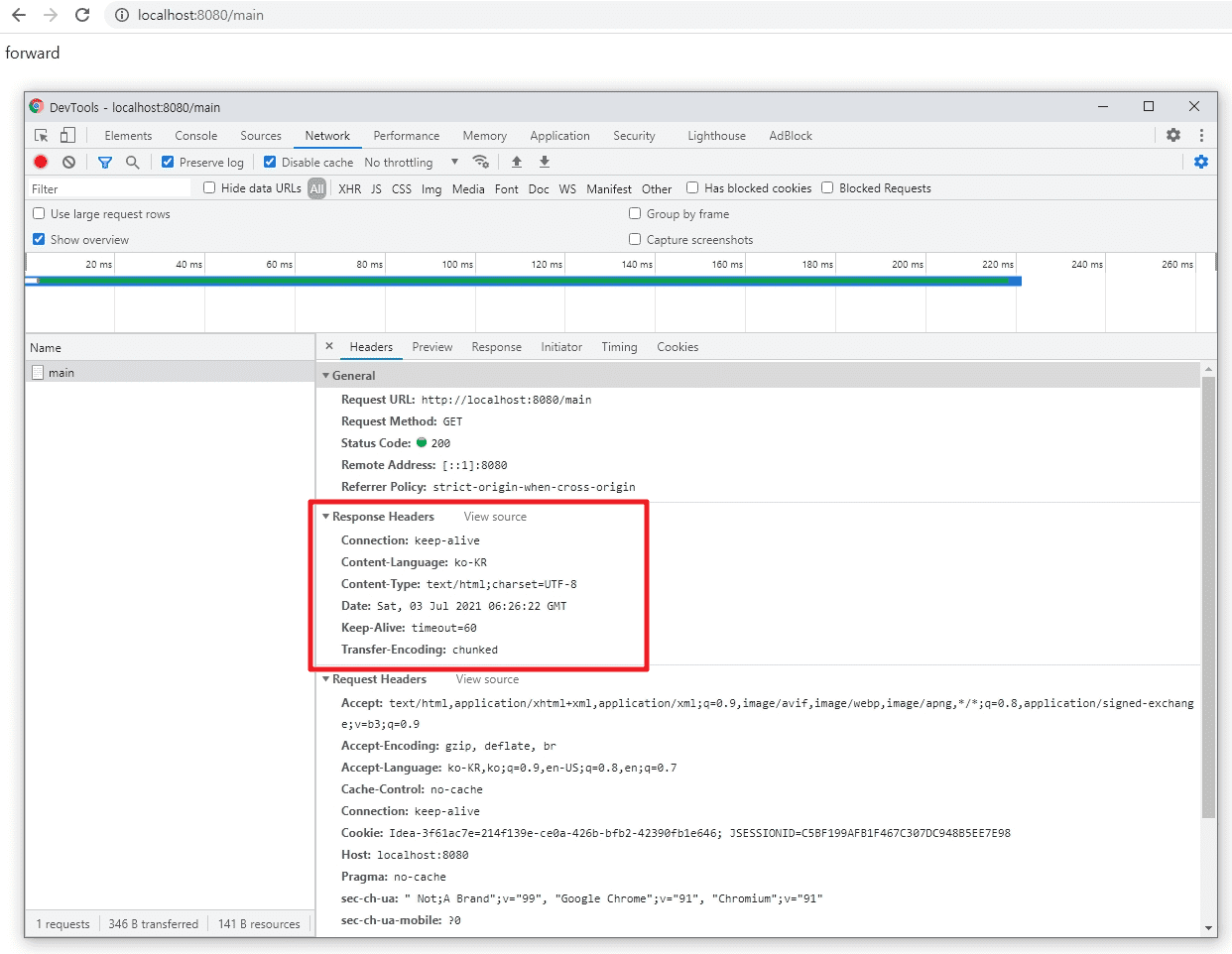
Task: Enable Group by frame checkbox
Action: pyautogui.click(x=635, y=213)
